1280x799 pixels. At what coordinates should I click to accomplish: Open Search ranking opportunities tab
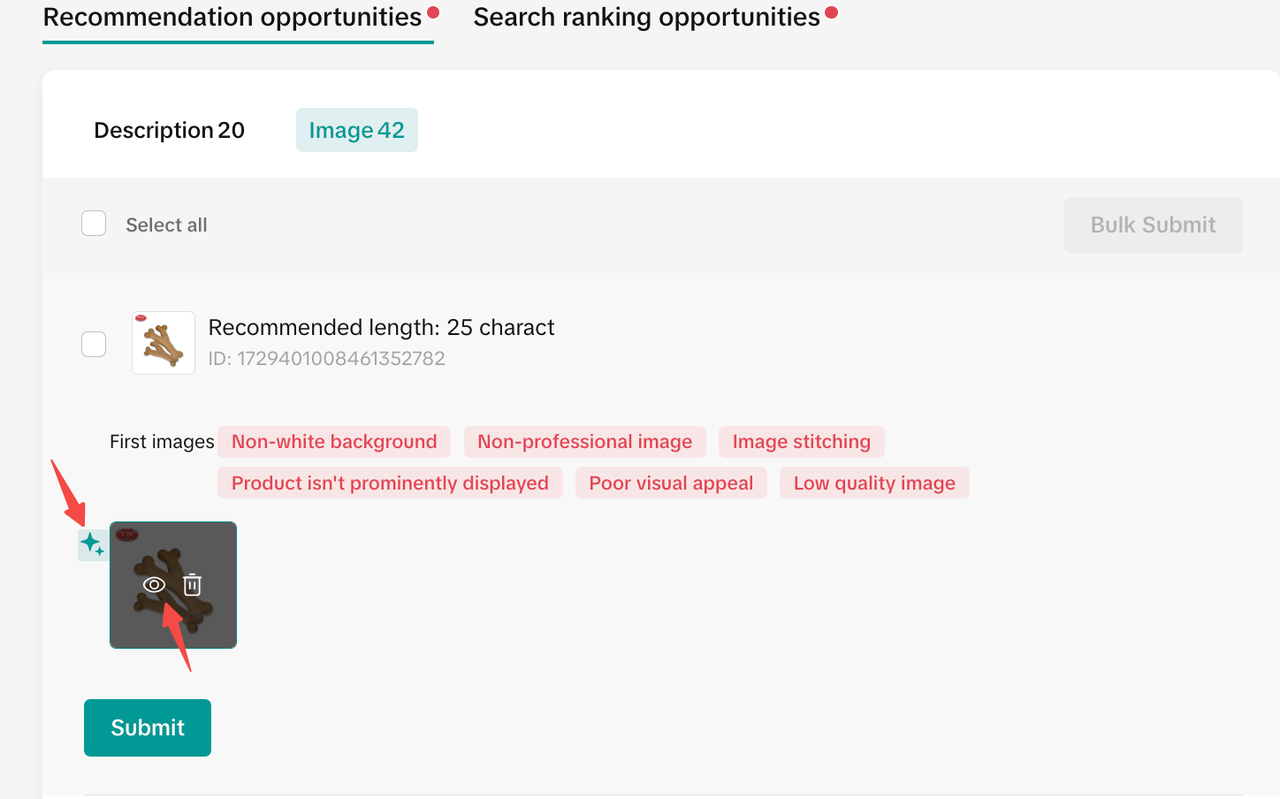[646, 18]
